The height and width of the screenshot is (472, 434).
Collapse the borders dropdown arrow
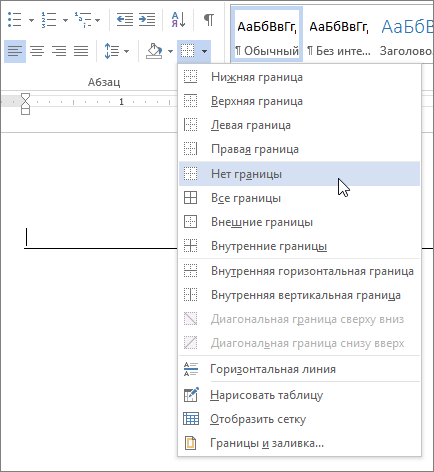[x=204, y=51]
